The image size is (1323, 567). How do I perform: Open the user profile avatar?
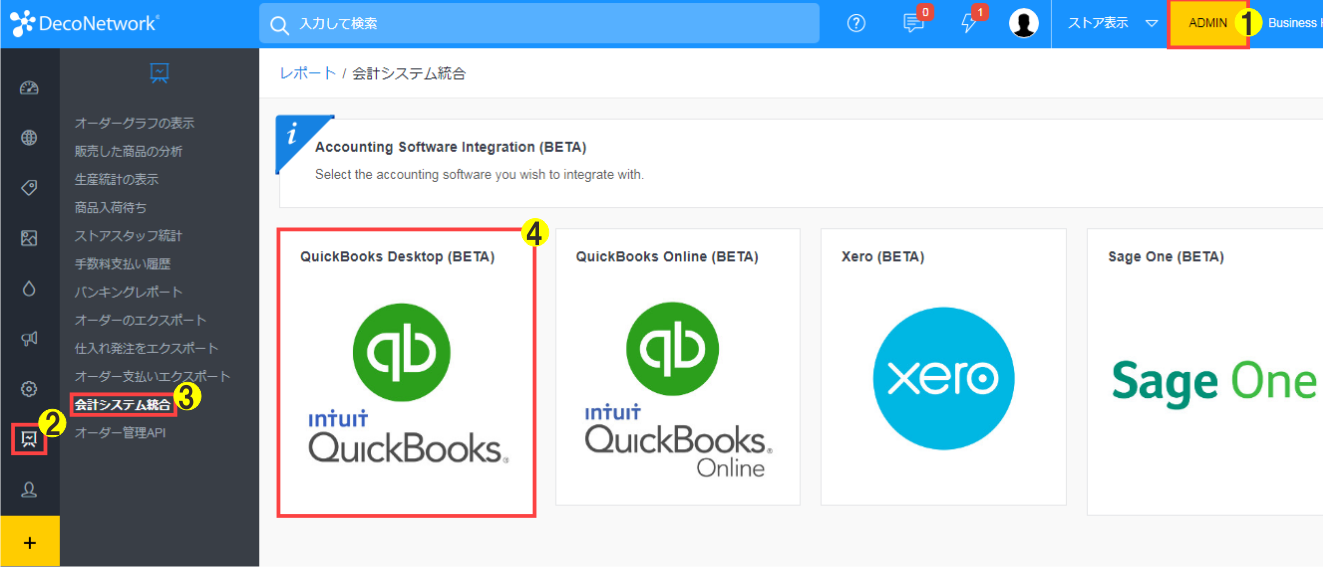(1023, 23)
